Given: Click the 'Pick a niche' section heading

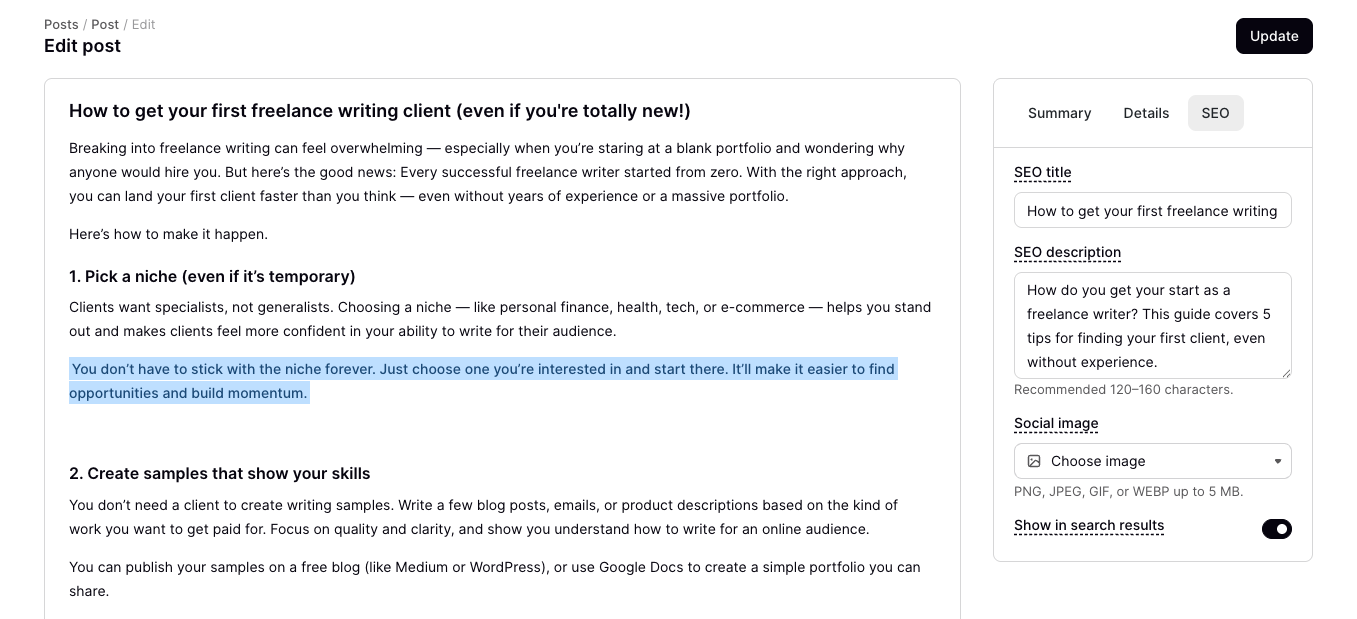Looking at the screenshot, I should click(x=212, y=276).
